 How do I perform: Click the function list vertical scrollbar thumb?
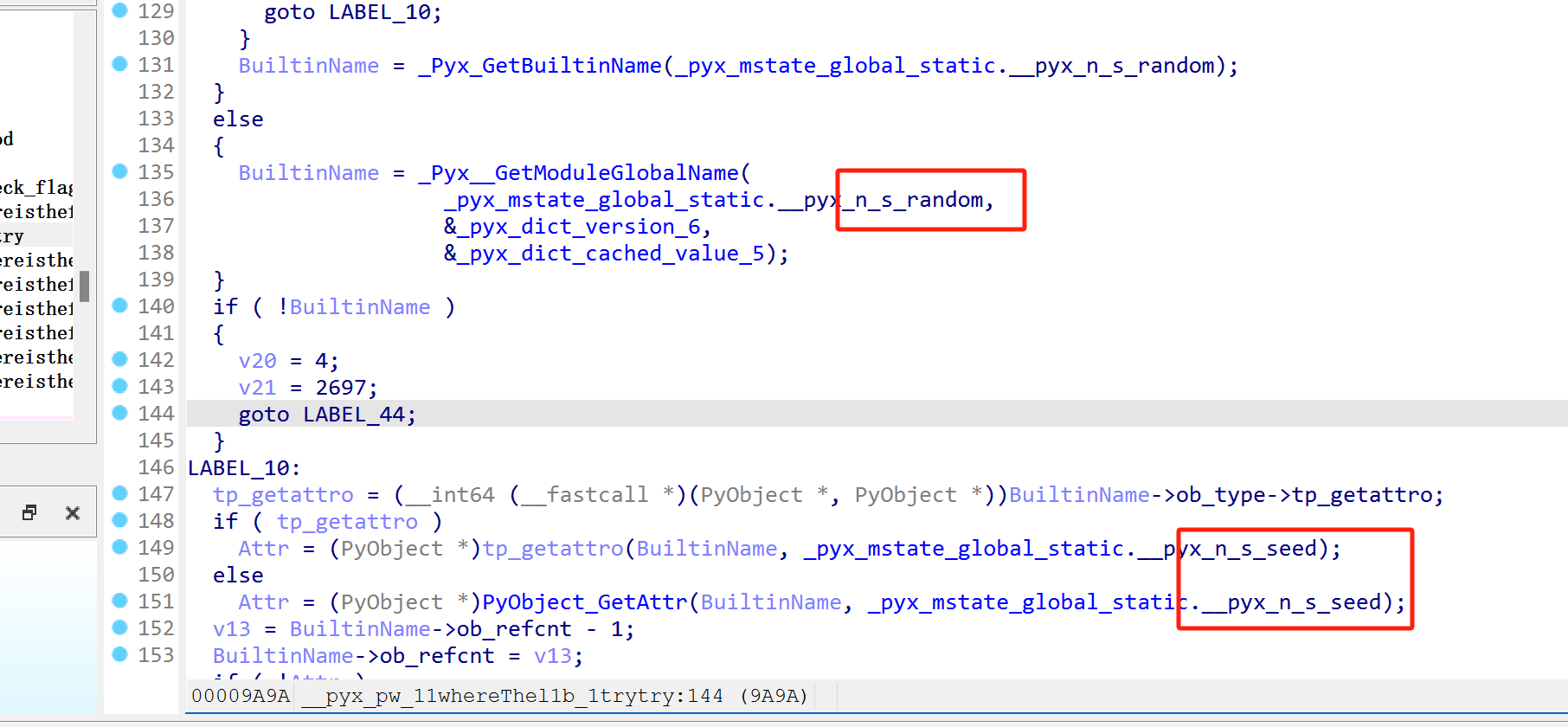tap(85, 286)
